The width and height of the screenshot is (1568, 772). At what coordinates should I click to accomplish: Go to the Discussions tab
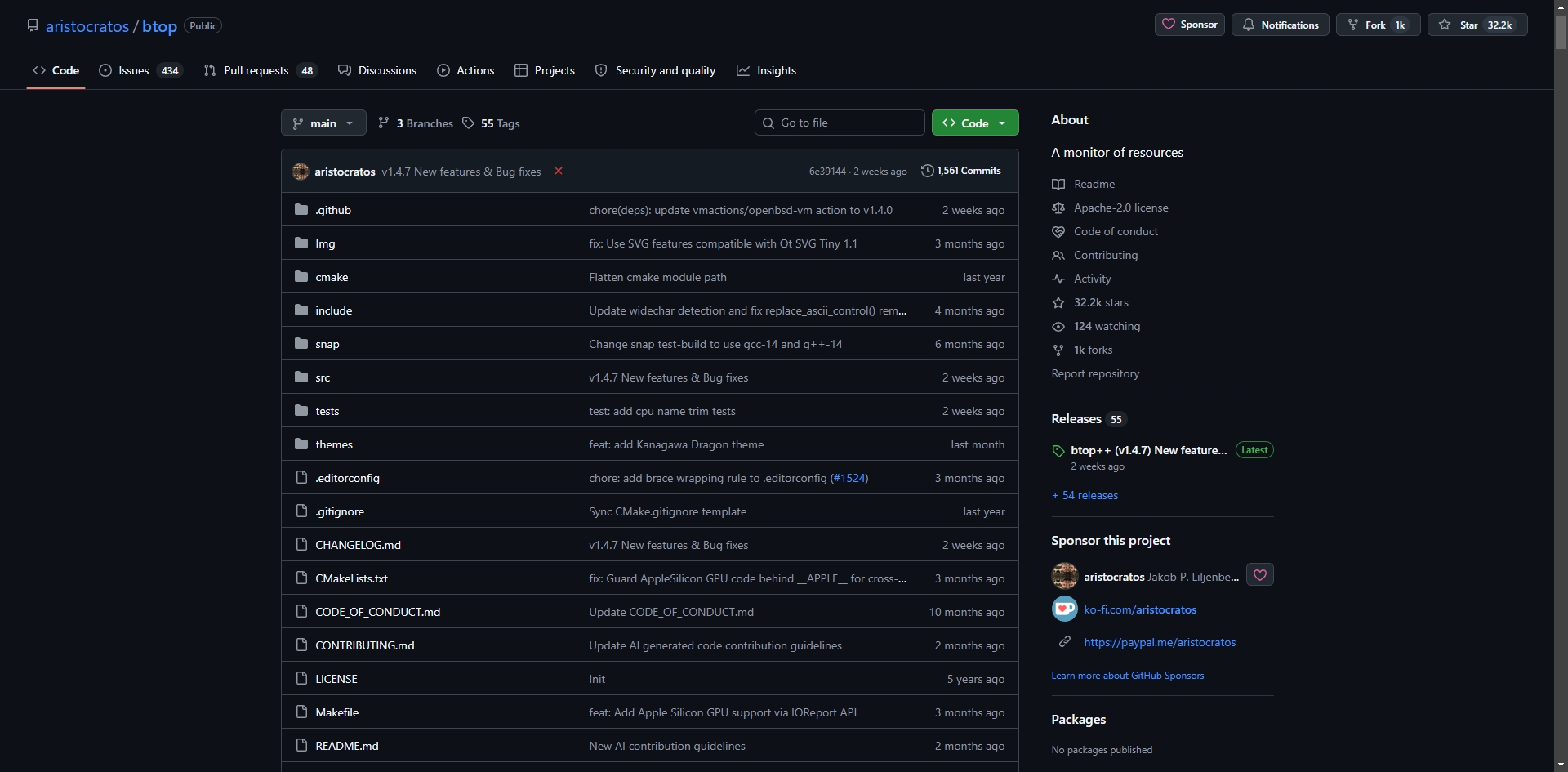coord(377,70)
